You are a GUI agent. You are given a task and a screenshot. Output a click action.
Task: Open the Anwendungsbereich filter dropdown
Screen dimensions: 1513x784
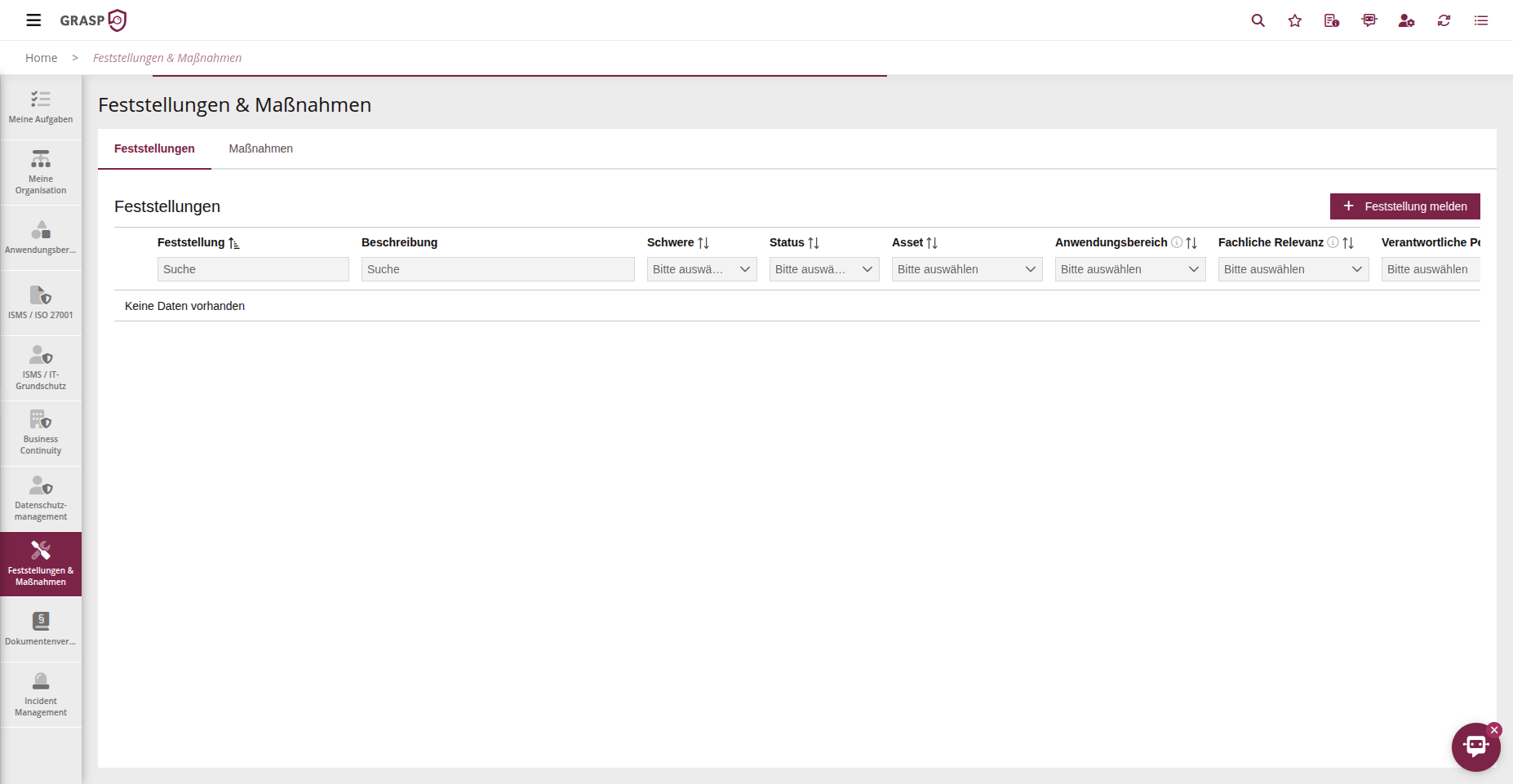[x=1129, y=269]
